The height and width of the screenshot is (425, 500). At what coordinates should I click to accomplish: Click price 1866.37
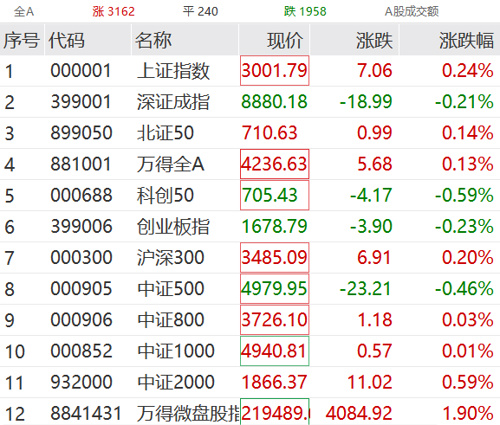[274, 382]
